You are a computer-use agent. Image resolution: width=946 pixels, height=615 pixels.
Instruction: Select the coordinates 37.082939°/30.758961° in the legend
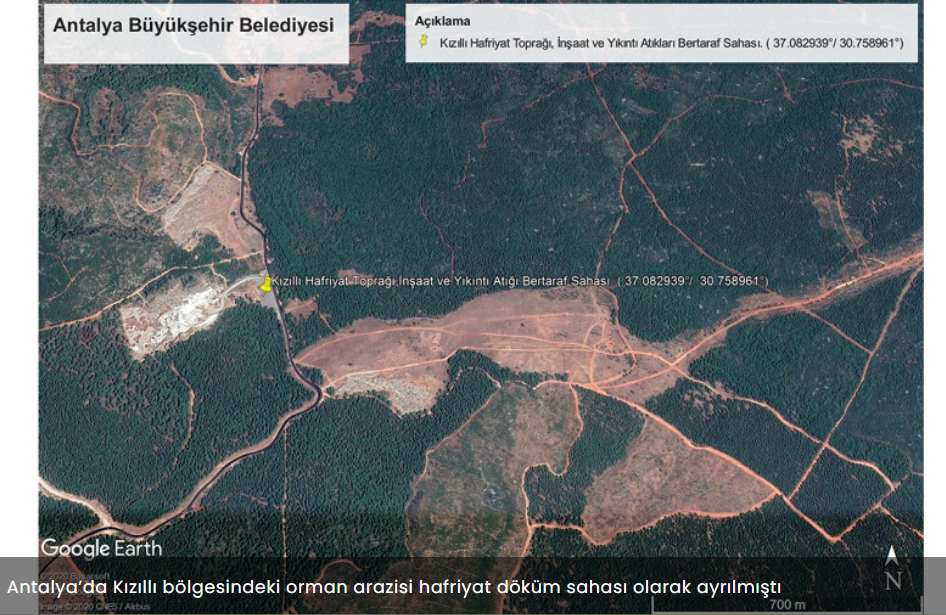tap(838, 43)
